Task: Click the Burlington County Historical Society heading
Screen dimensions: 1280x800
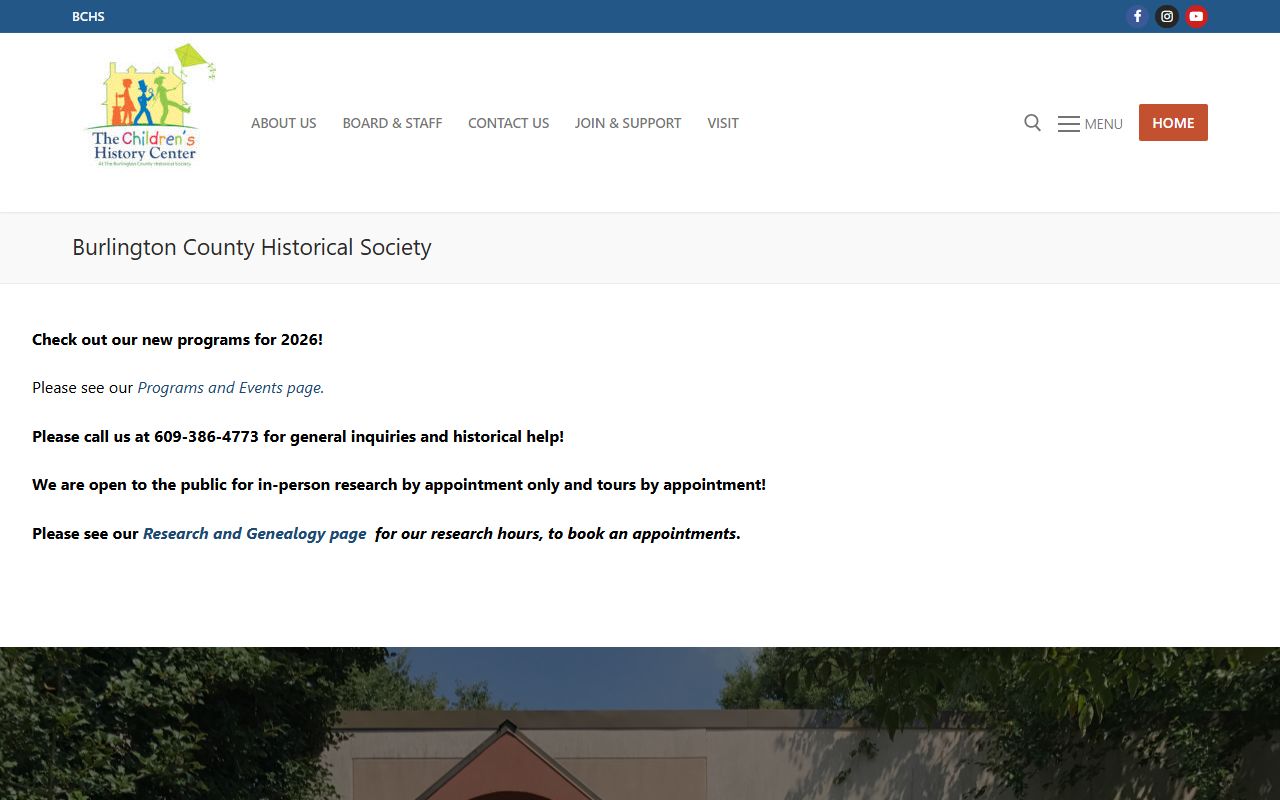Action: click(252, 247)
